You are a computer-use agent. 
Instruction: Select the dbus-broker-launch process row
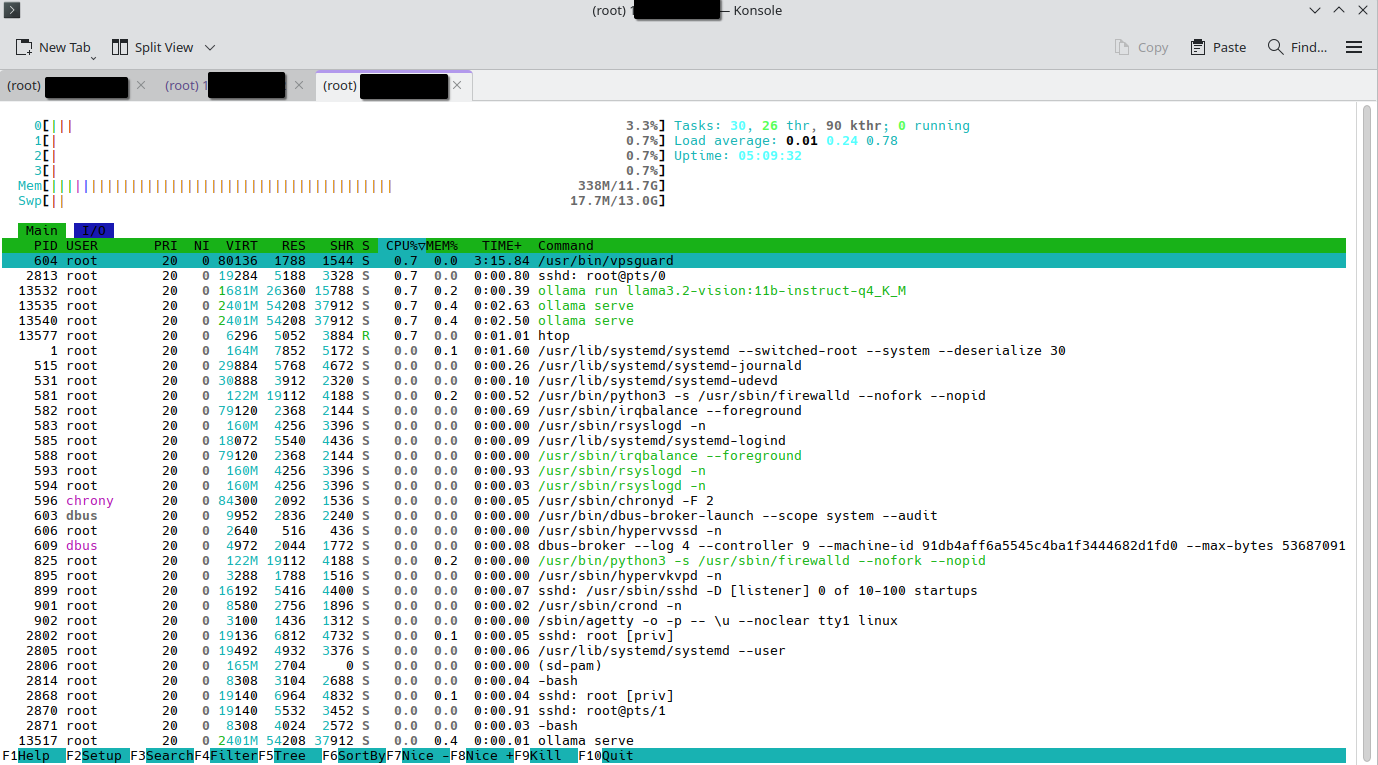click(674, 516)
